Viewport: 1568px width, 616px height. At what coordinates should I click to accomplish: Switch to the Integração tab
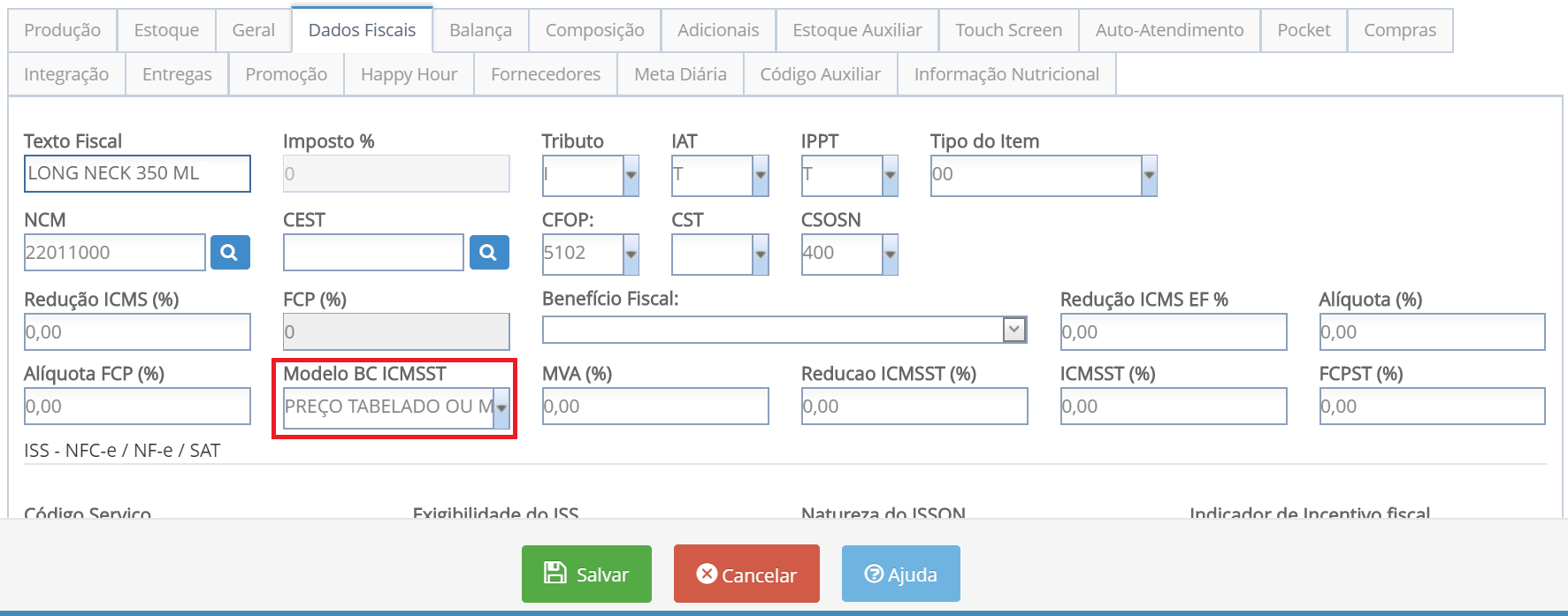tap(66, 74)
